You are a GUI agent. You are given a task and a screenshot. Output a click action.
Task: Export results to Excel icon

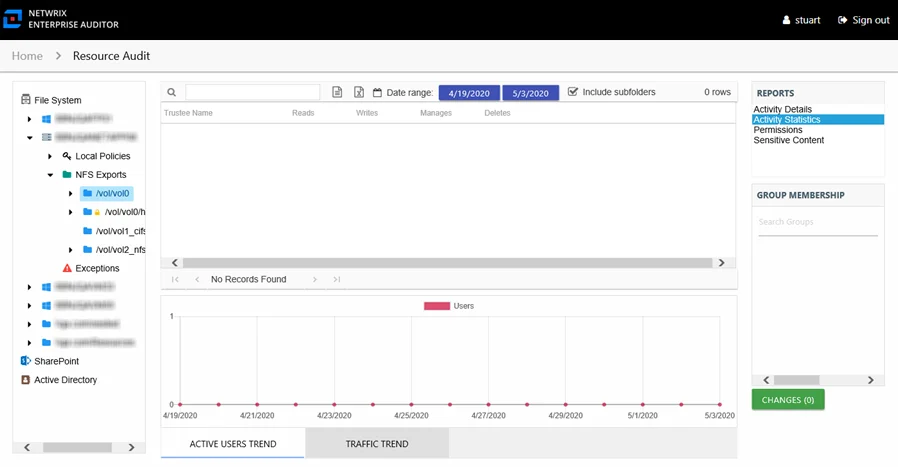coord(359,92)
